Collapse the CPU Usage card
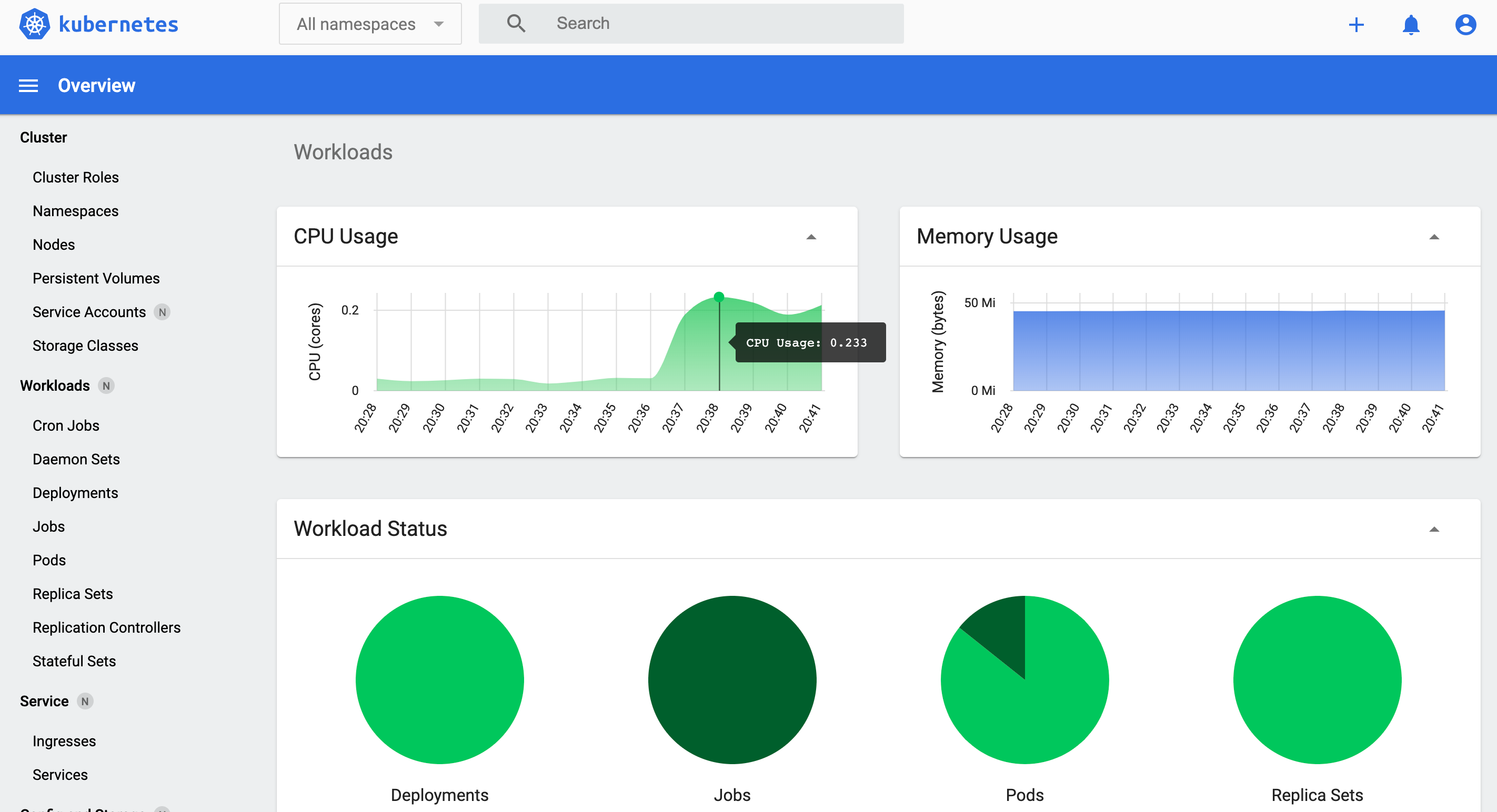Image resolution: width=1497 pixels, height=812 pixels. click(811, 237)
